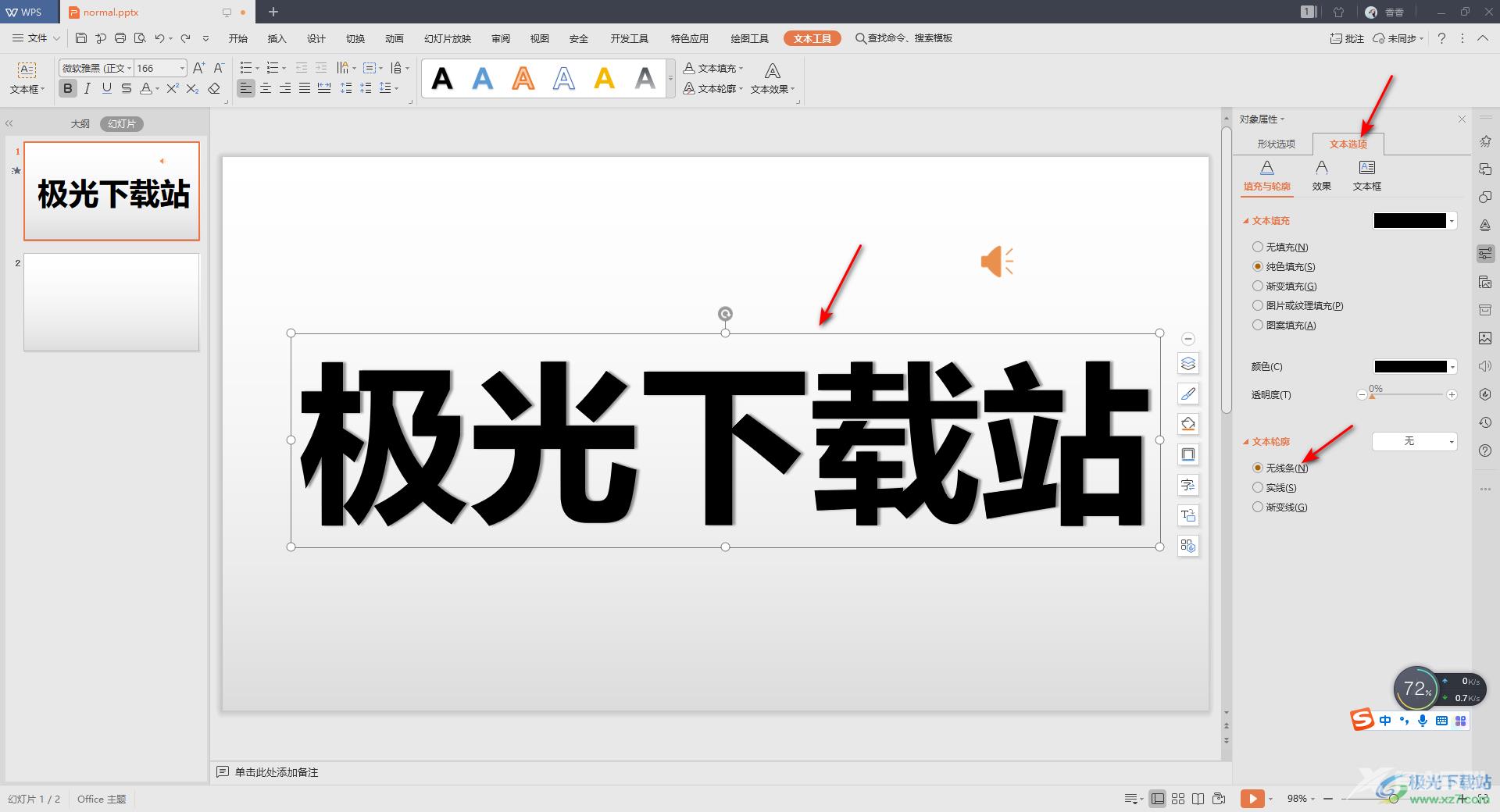1500x812 pixels.
Task: Open the Insert (插入) ribbon tab
Action: (277, 38)
